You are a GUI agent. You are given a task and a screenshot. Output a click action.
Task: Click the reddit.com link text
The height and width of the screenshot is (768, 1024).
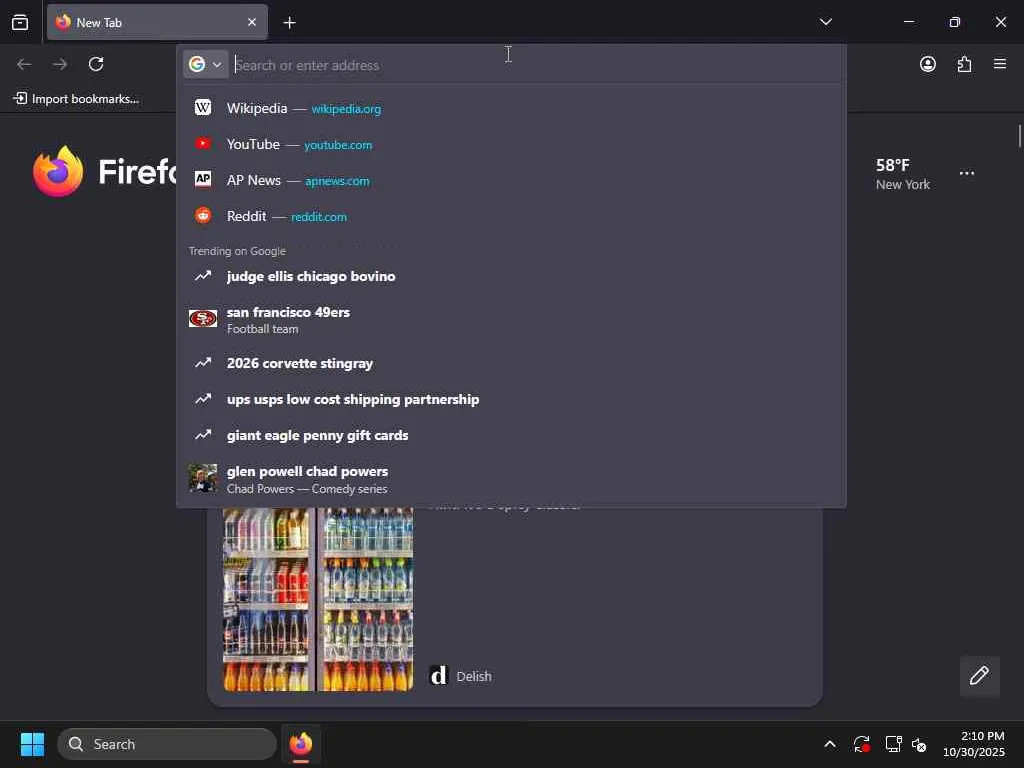point(319,217)
